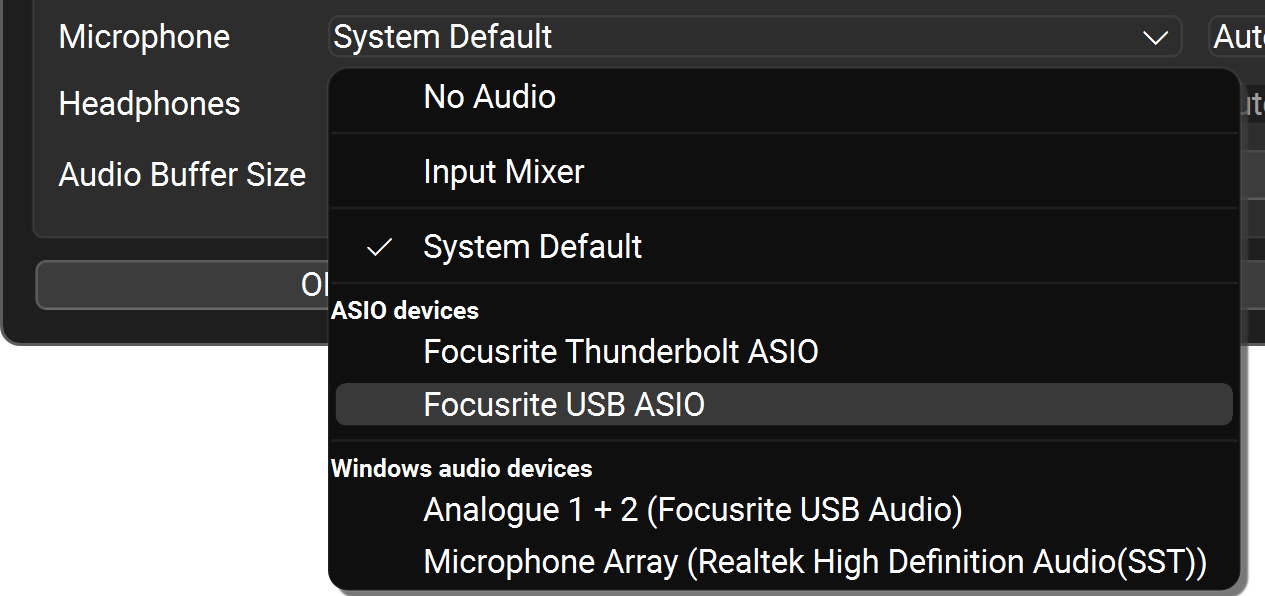Open the Auto dropdown beside Microphone
Screen dimensions: 1265x596
(x=1238, y=38)
